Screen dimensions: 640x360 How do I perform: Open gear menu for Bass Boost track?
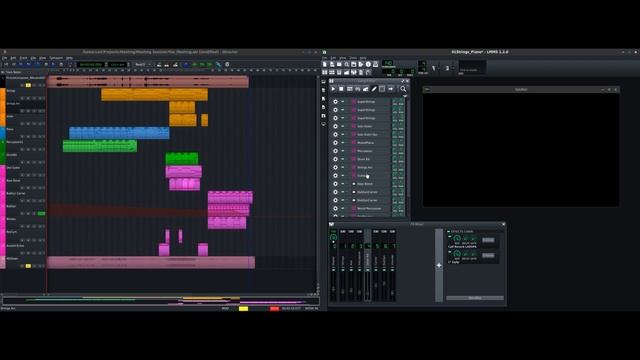point(335,184)
